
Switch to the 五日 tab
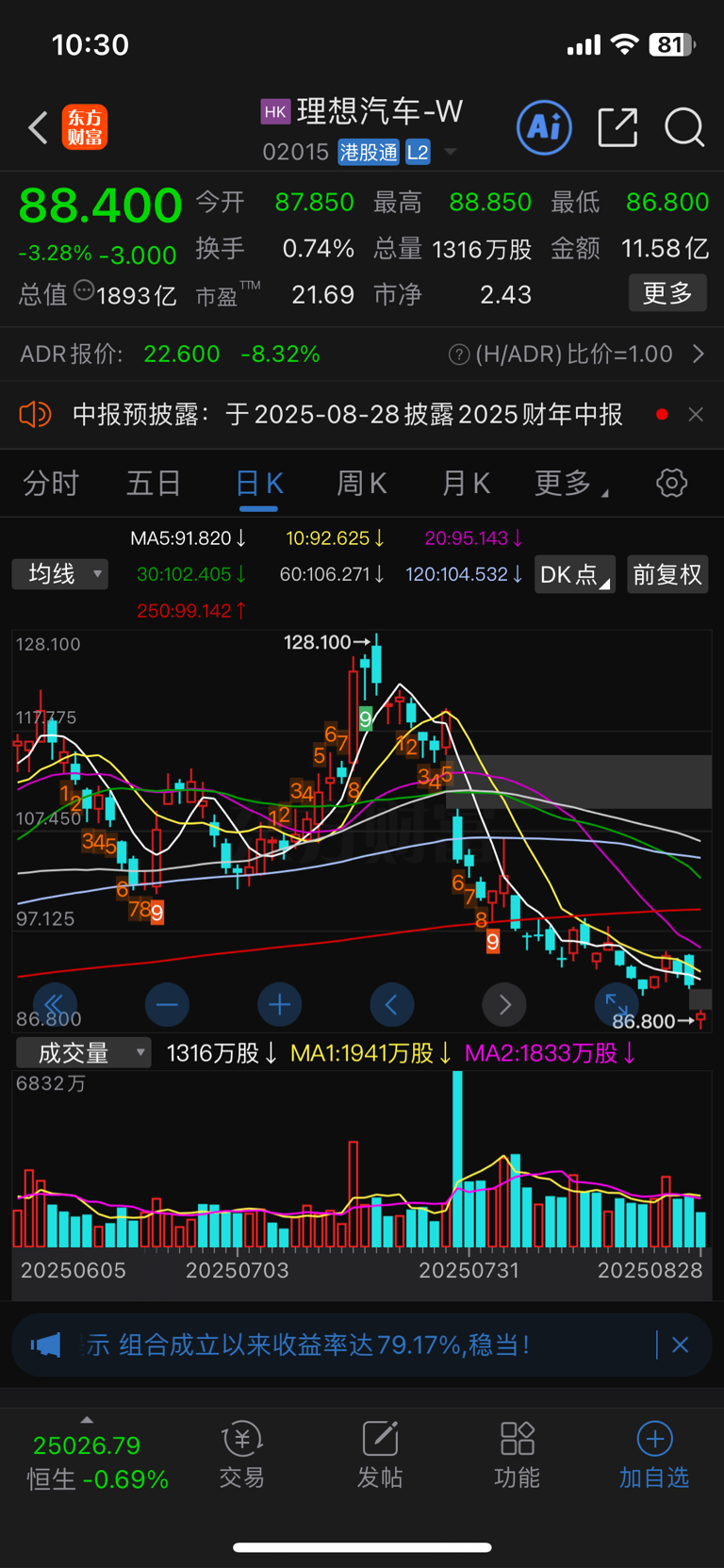tap(154, 483)
